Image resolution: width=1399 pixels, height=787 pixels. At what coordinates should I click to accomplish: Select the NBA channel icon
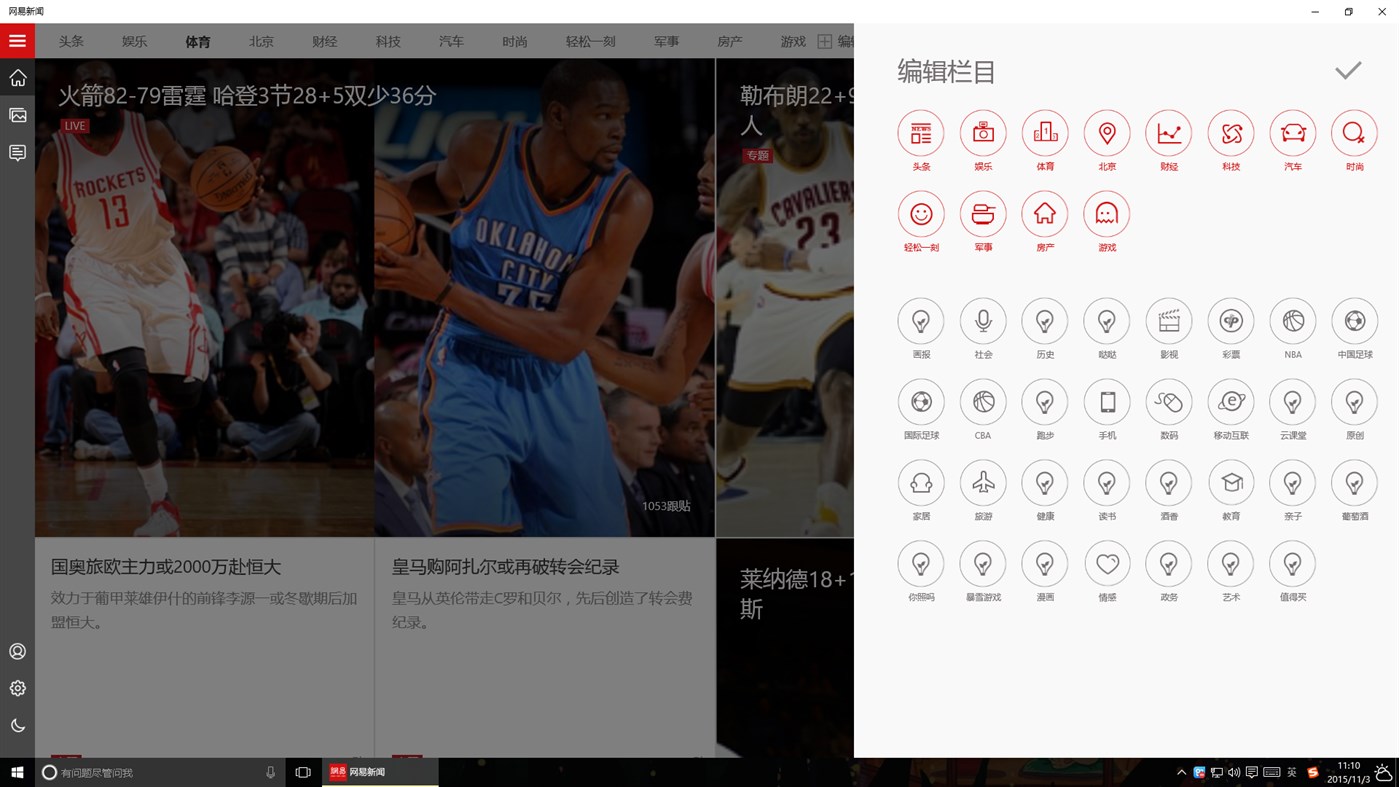(x=1292, y=321)
